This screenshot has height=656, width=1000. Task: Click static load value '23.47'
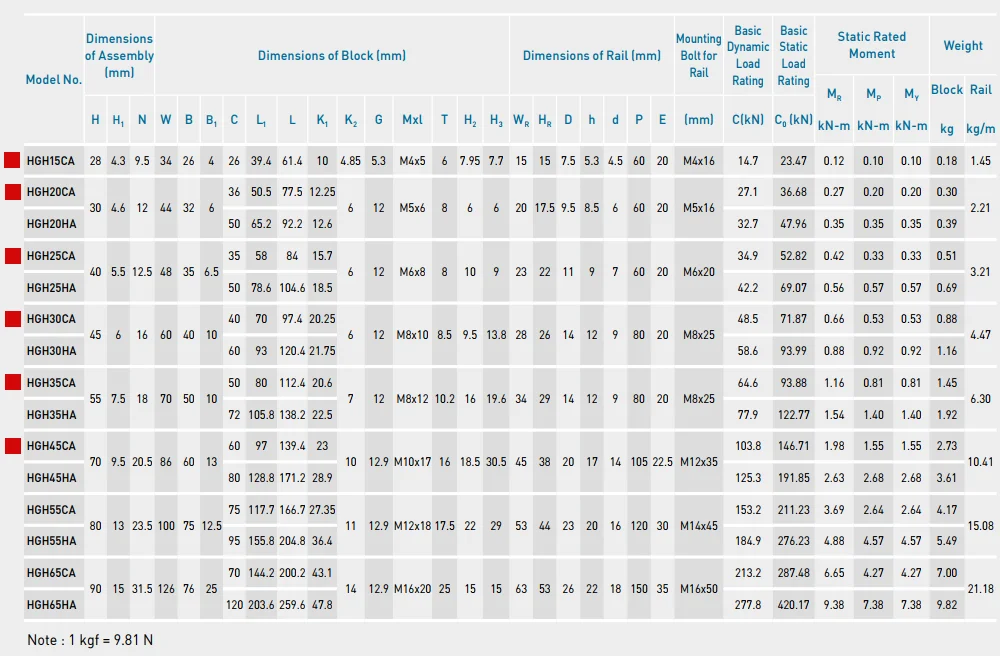[793, 161]
